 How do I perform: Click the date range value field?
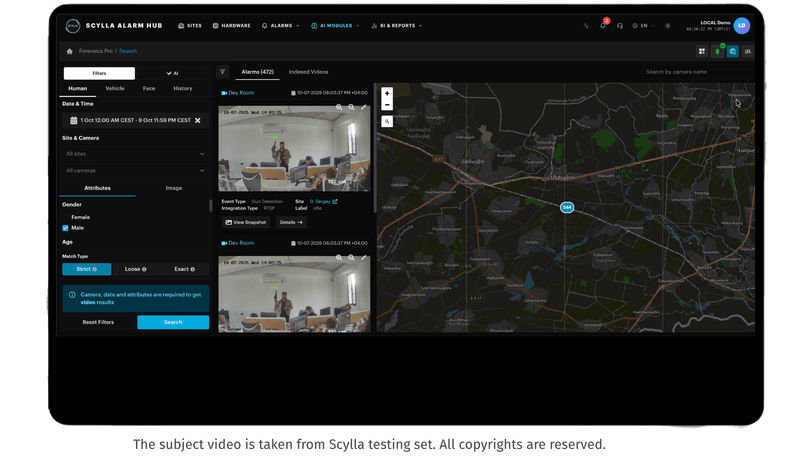pyautogui.click(x=136, y=120)
